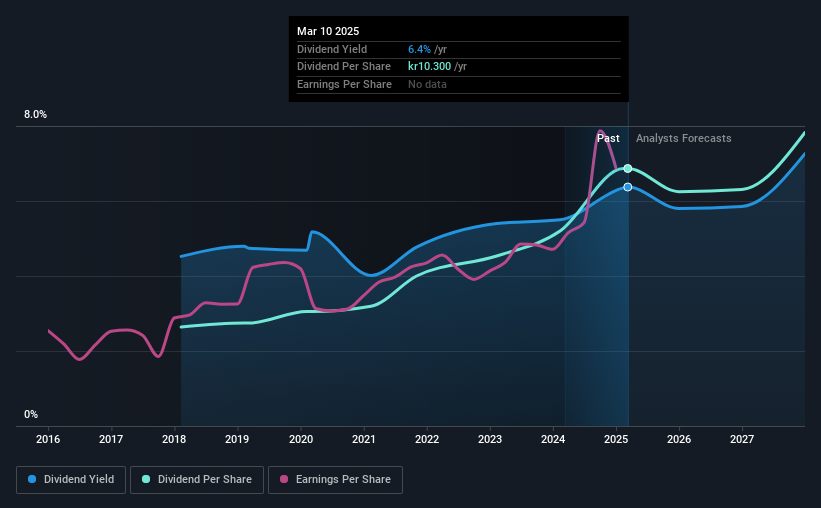821x508 pixels.
Task: Click the 2024 x-axis label
Action: tap(553, 439)
